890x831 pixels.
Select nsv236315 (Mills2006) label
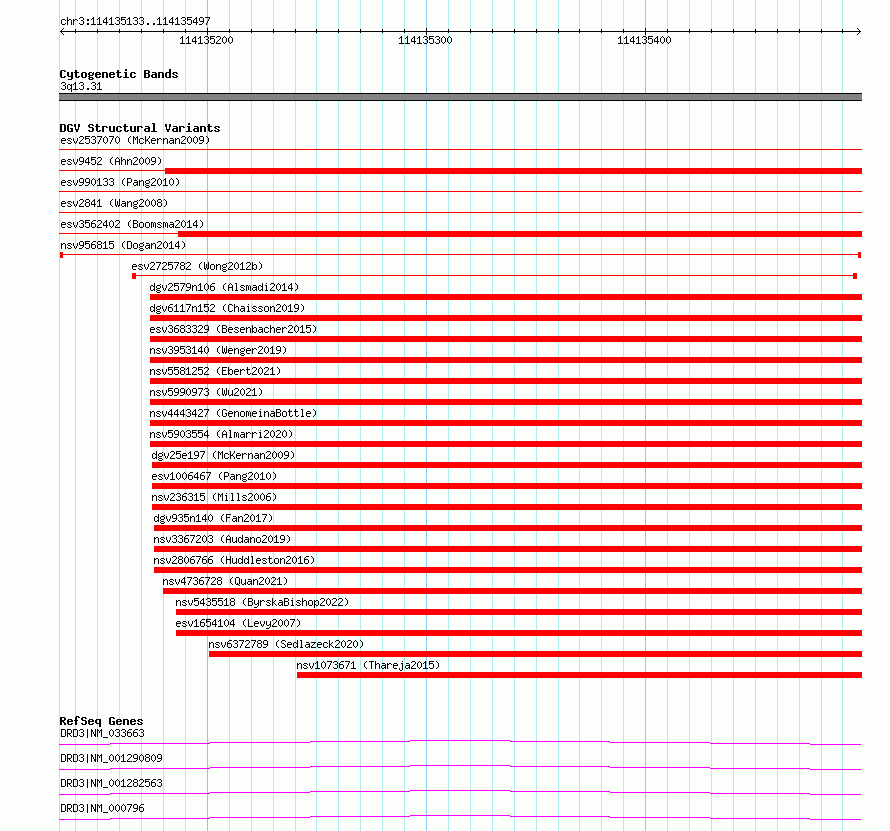coord(214,497)
